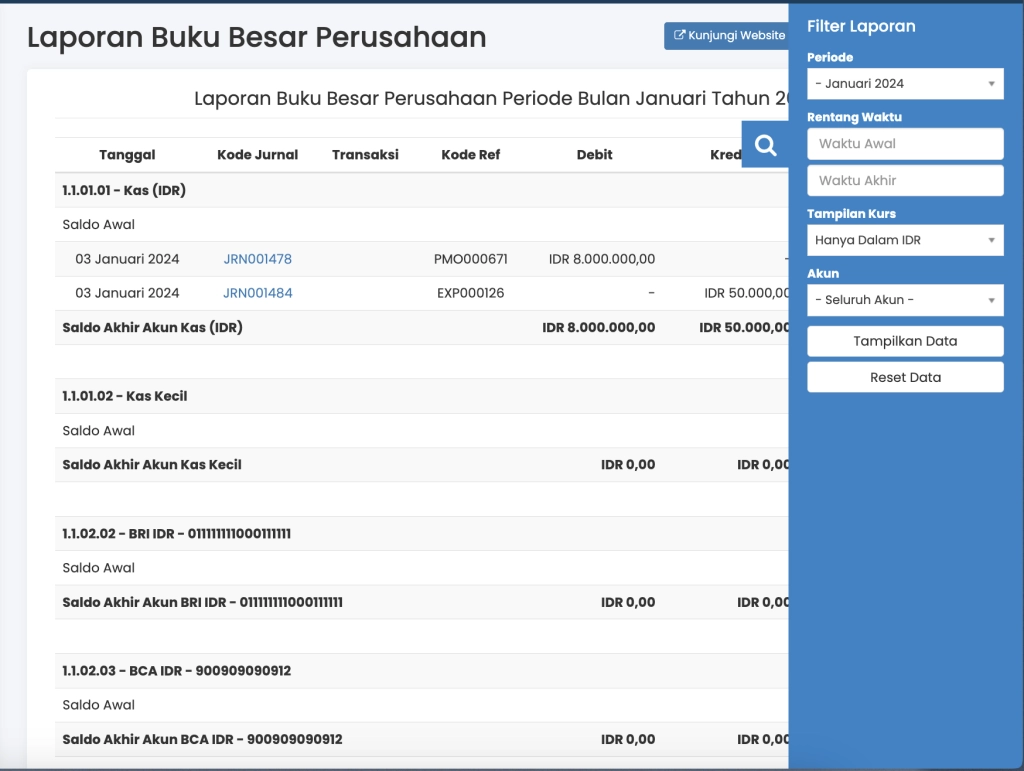Click the Tanggal column header
This screenshot has width=1024, height=771.
pos(127,155)
